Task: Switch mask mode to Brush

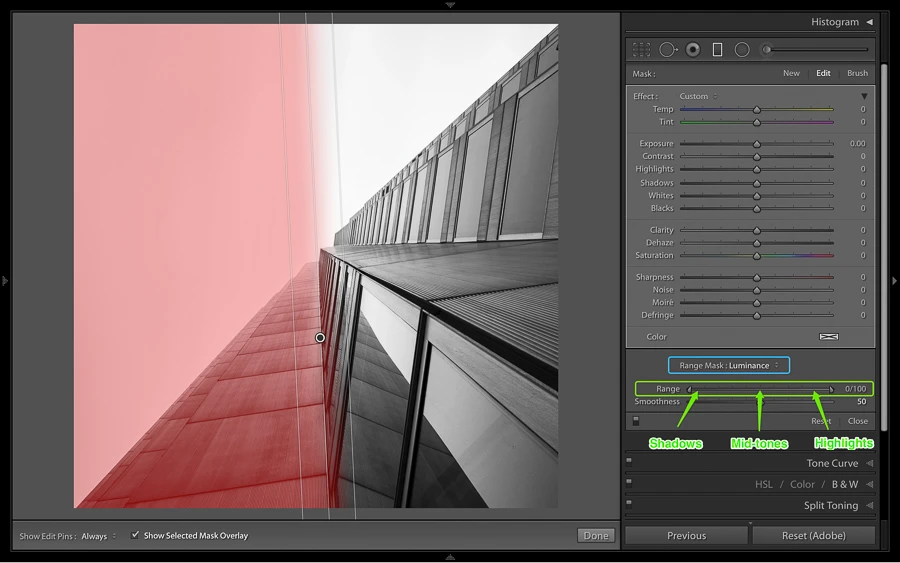Action: click(x=858, y=73)
